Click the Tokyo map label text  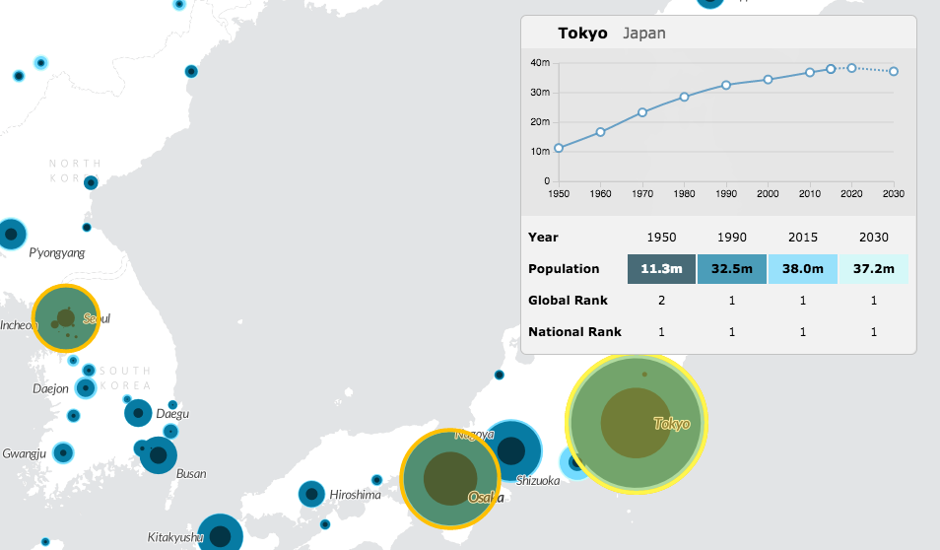(x=671, y=423)
